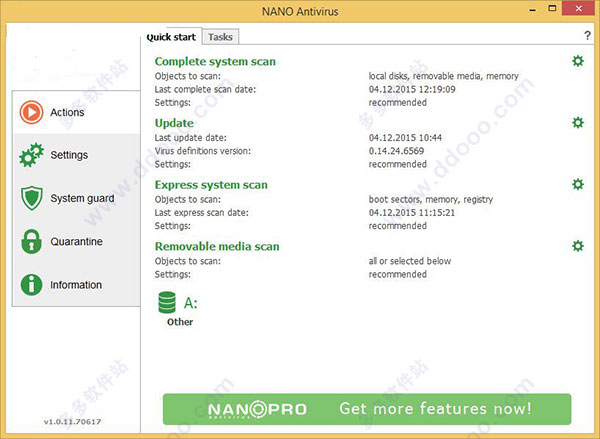Click 'boot sectors, memory, registry' text
Image resolution: width=600 pixels, height=439 pixels.
pyautogui.click(x=431, y=199)
